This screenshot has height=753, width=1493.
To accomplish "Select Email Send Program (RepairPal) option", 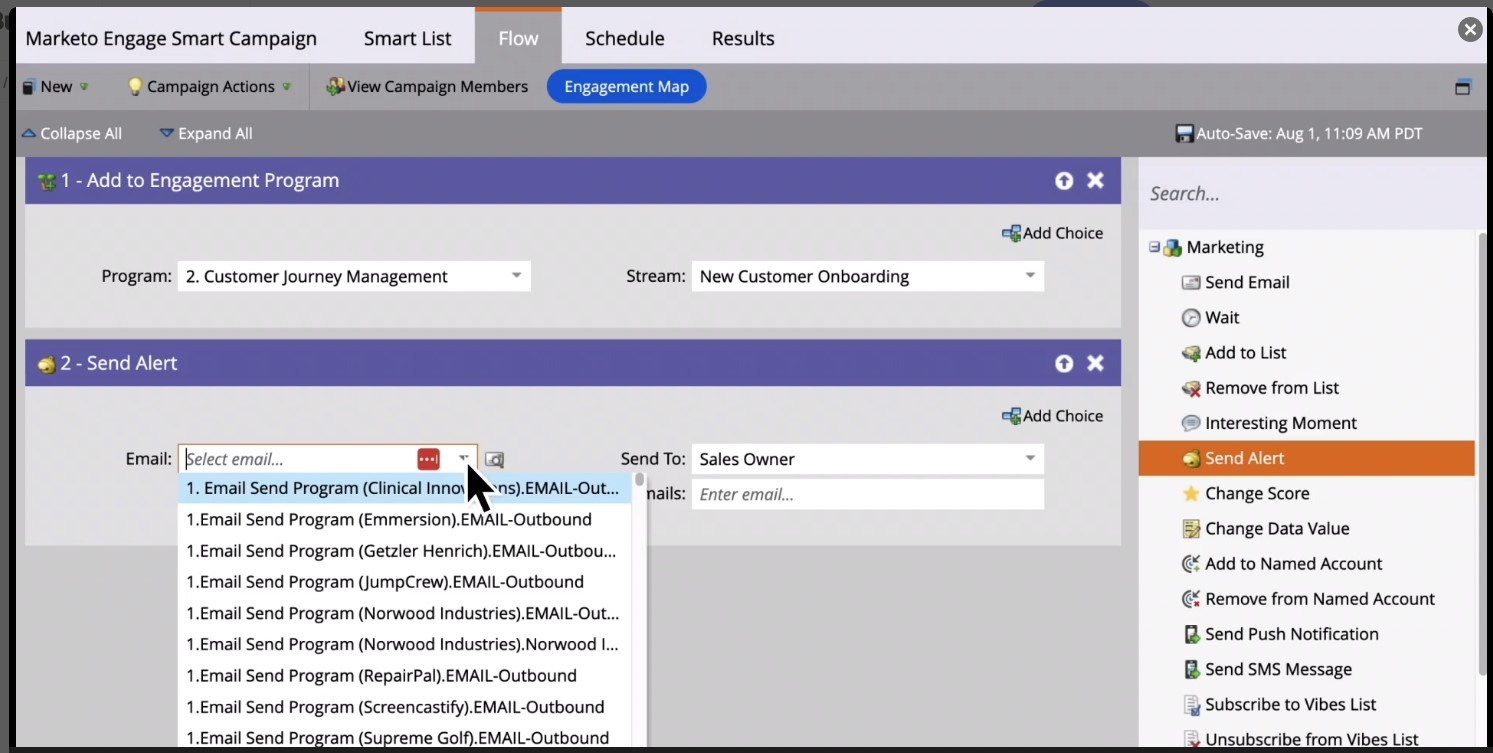I will [405, 676].
